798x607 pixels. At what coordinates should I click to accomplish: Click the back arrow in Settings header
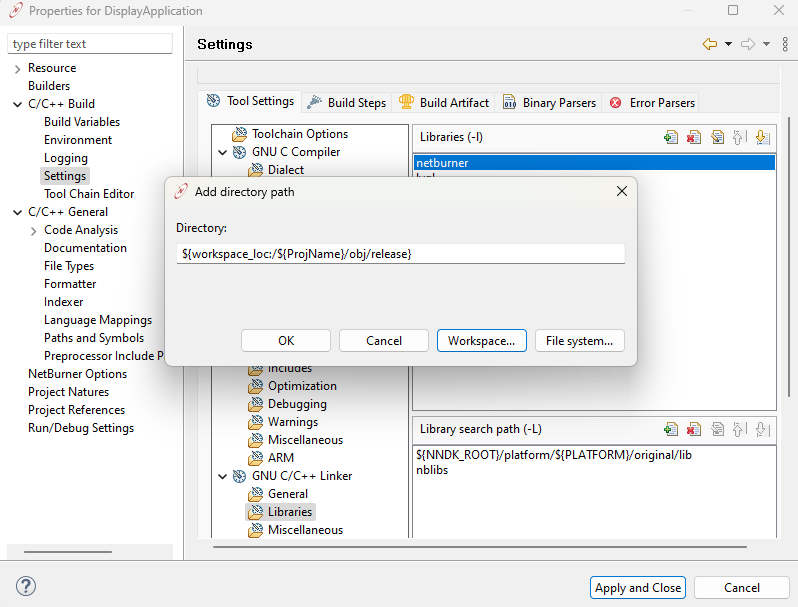710,44
